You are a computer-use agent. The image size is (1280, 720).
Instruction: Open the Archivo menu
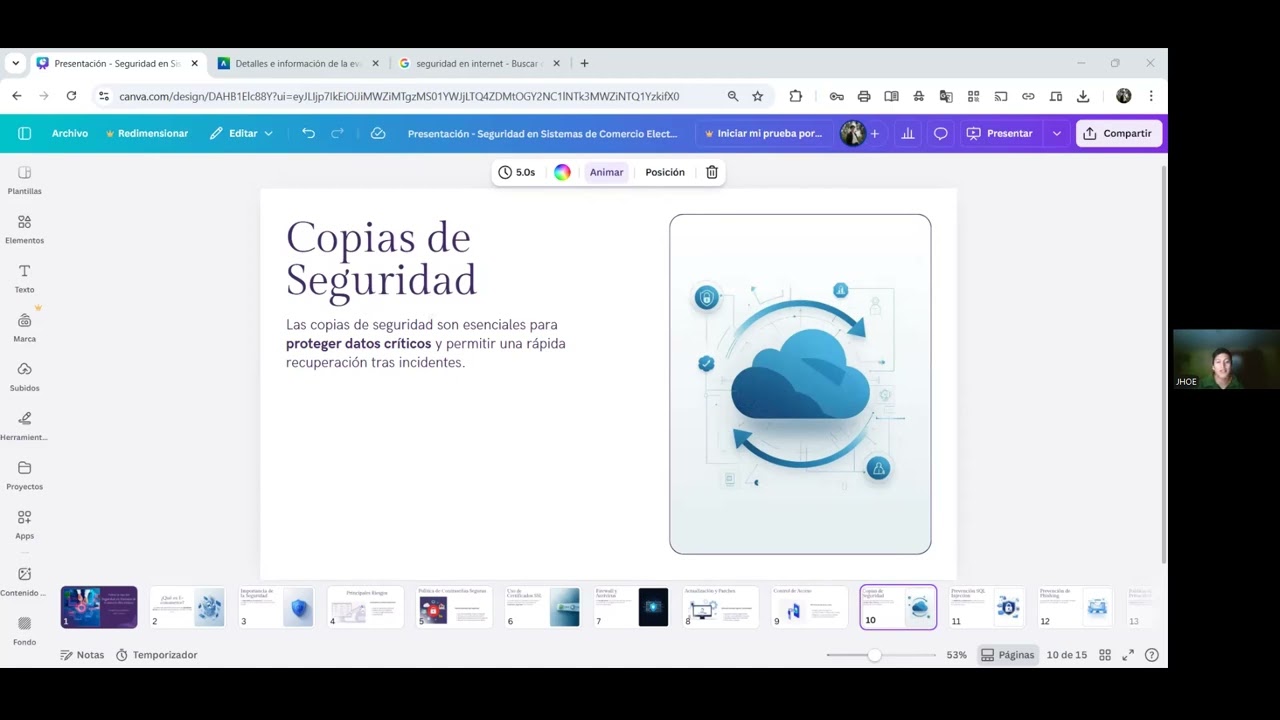point(70,133)
